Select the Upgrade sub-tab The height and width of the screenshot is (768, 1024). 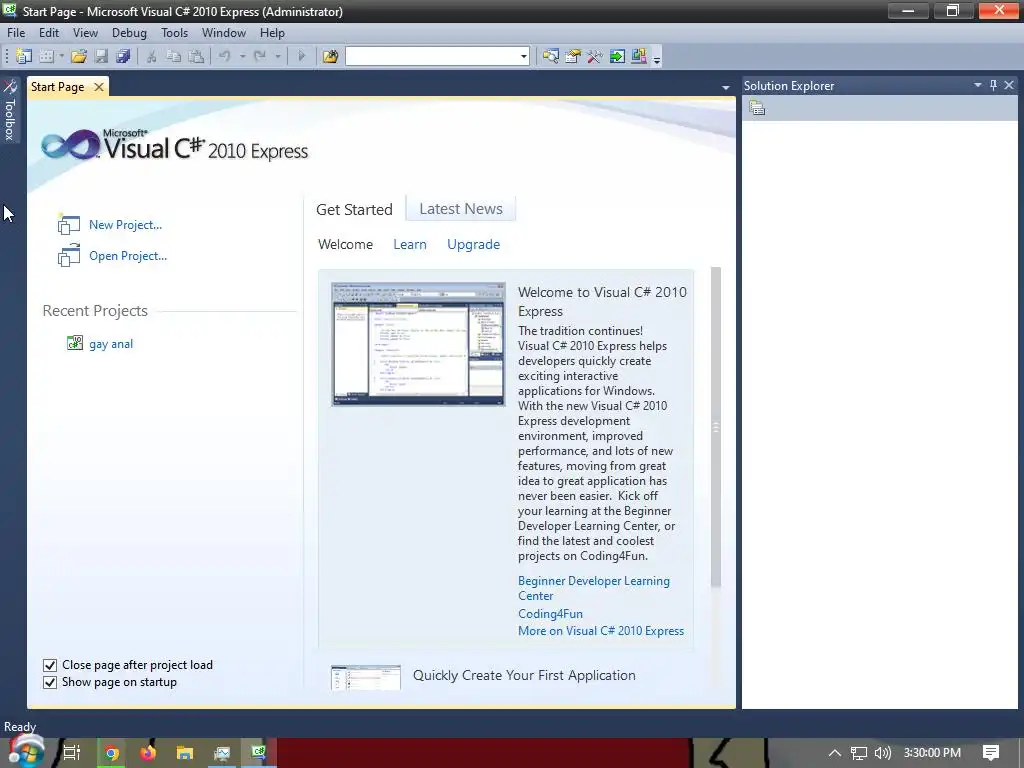point(473,244)
